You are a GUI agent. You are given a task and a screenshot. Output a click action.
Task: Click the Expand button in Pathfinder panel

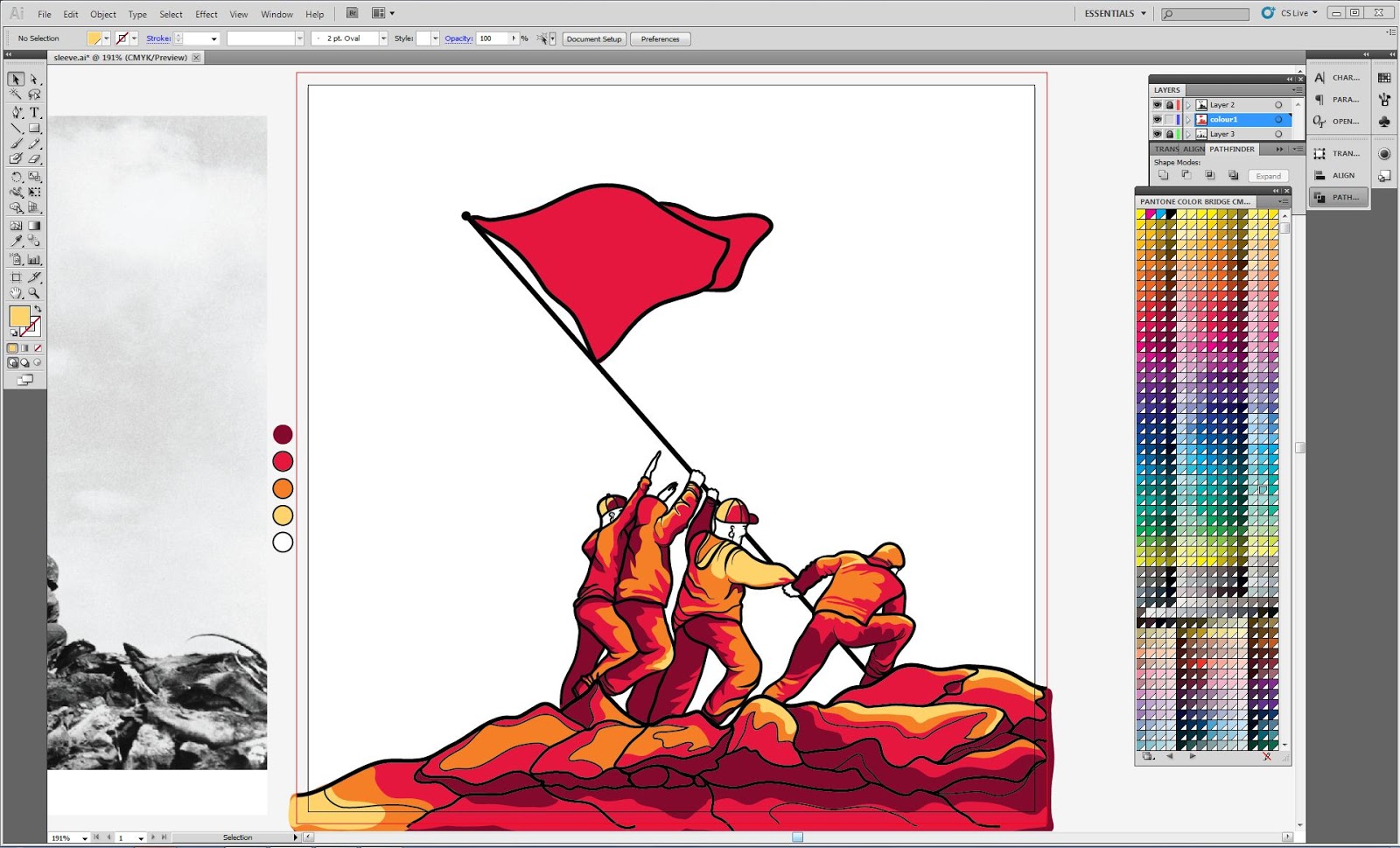[1268, 176]
